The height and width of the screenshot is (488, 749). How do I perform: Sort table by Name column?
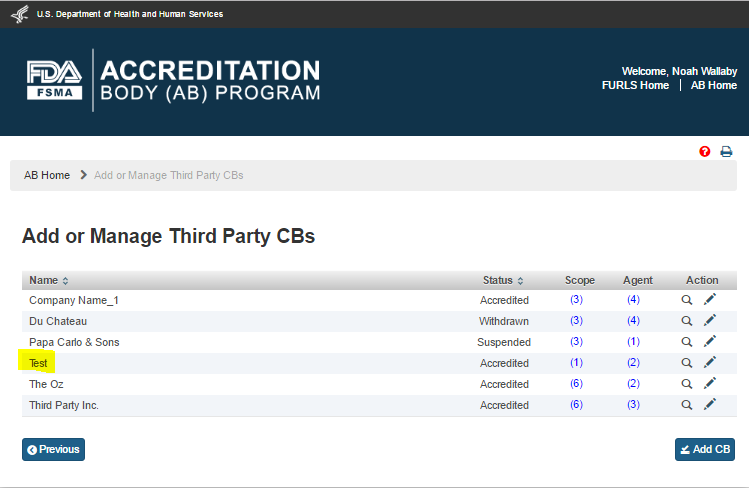point(49,281)
